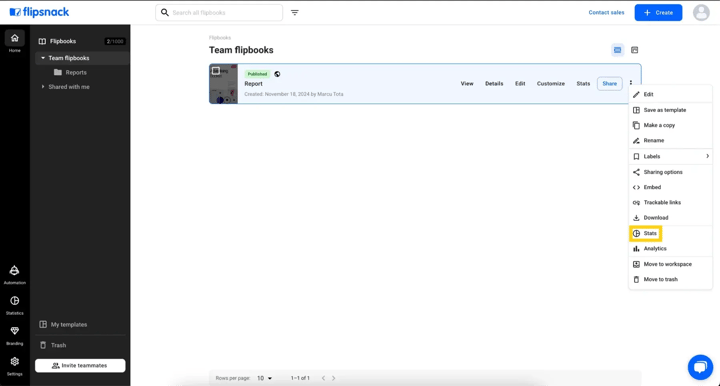This screenshot has height=386, width=720.
Task: Go to previous page arrow
Action: click(323, 378)
